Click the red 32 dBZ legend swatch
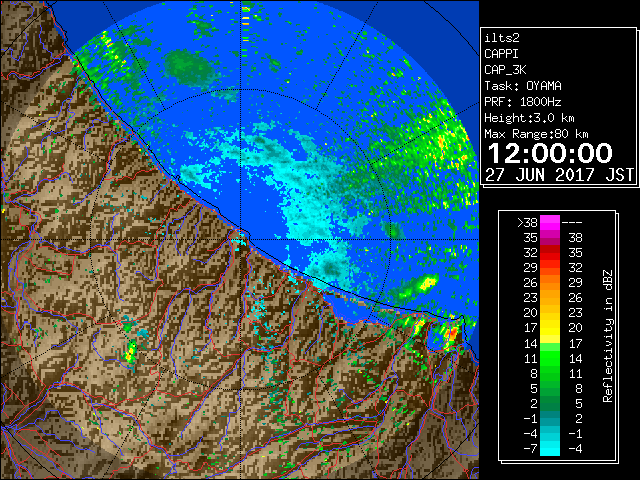This screenshot has height=480, width=640. (x=550, y=253)
